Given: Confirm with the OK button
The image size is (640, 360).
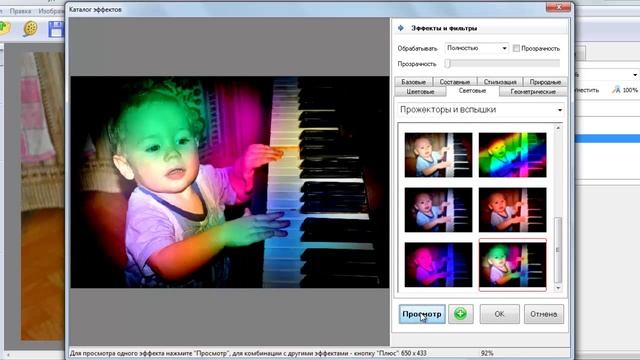Looking at the screenshot, I should (x=500, y=314).
